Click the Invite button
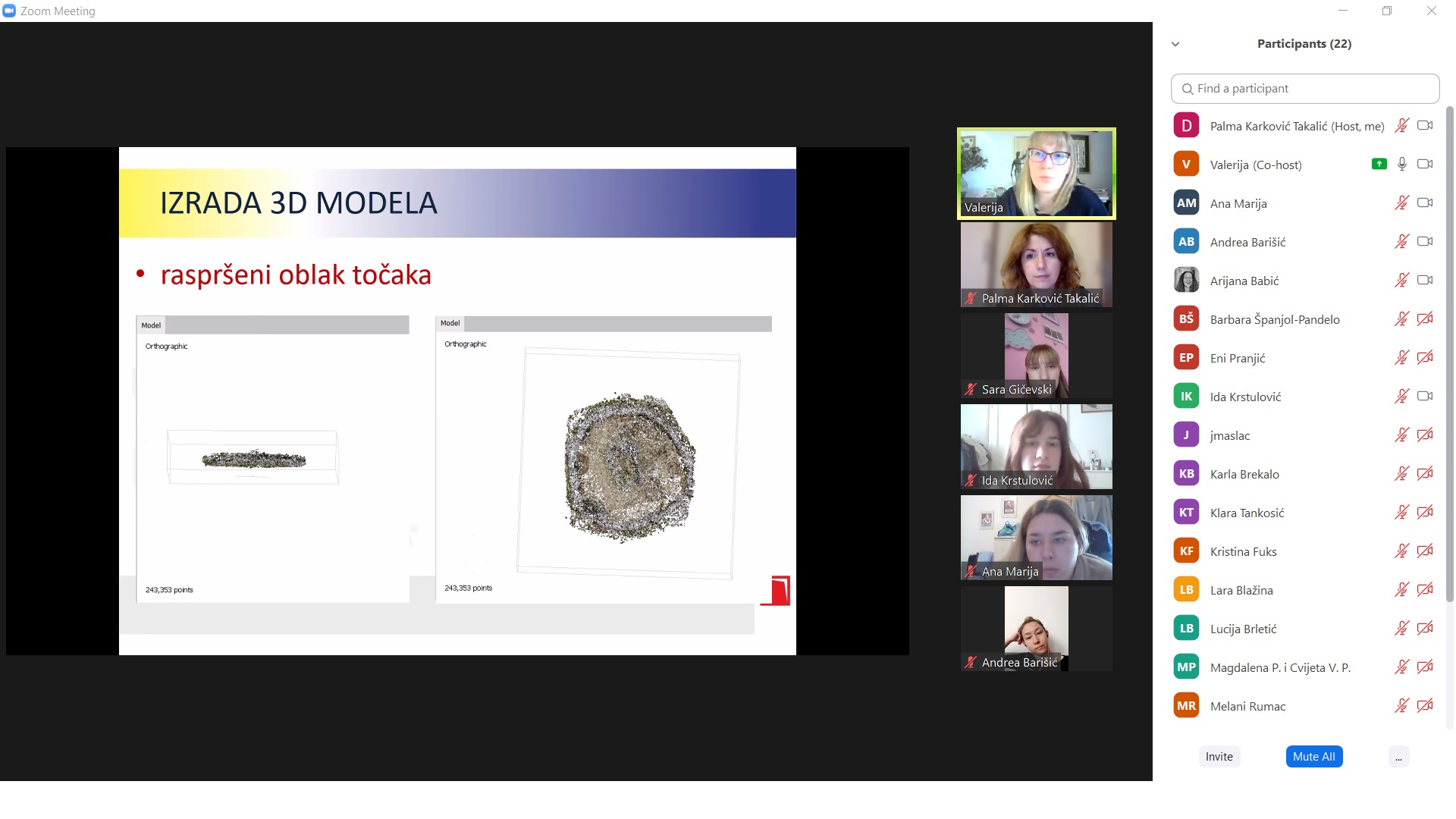Image resolution: width=1456 pixels, height=819 pixels. coord(1219,757)
